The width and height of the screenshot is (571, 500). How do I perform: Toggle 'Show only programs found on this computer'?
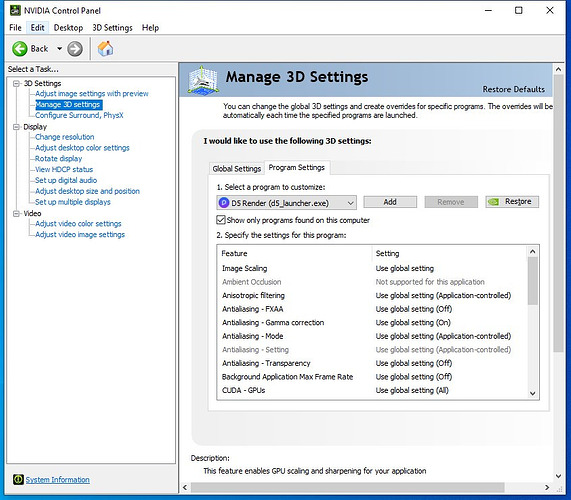click(221, 220)
